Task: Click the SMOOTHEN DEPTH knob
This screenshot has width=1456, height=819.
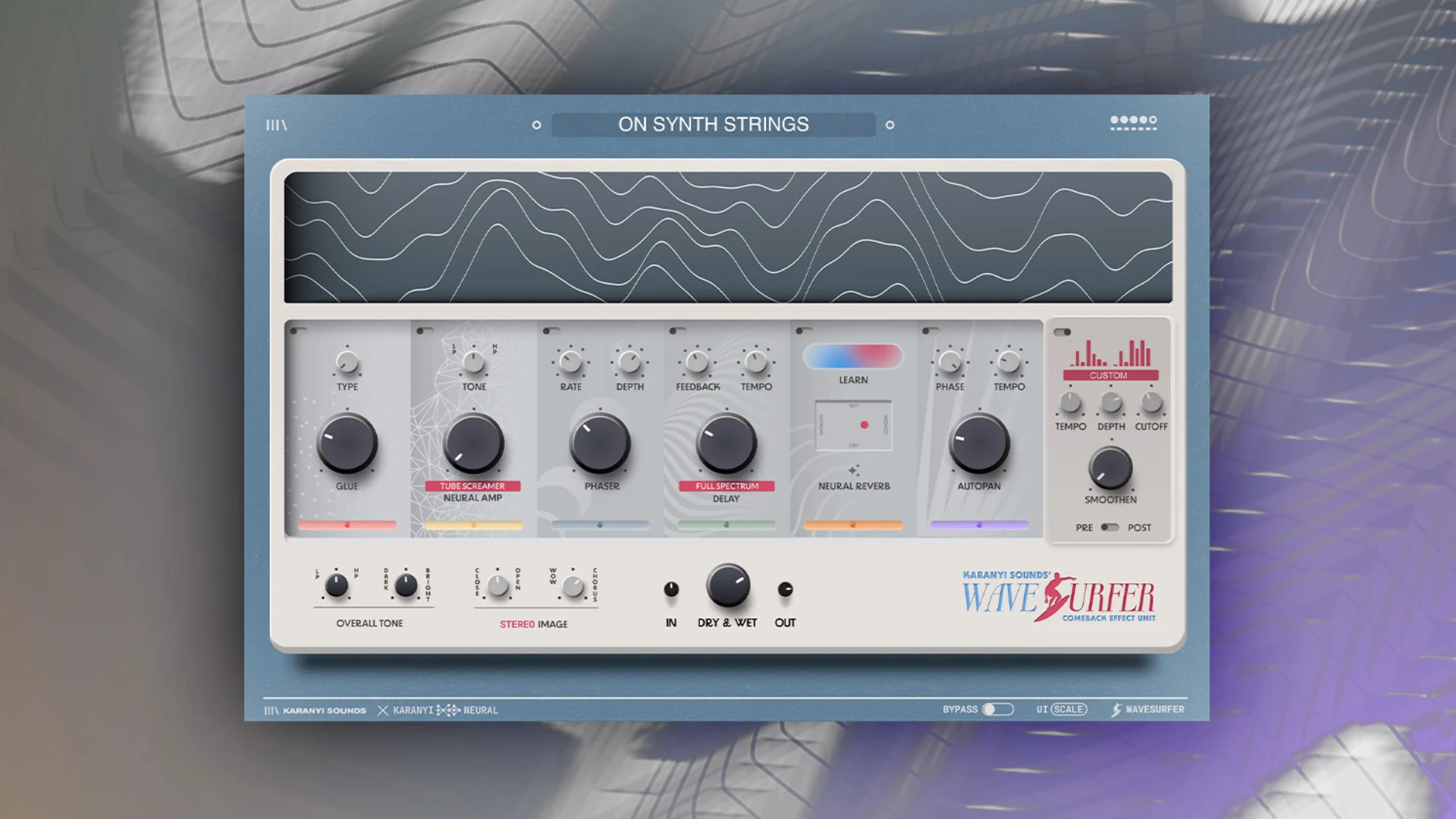Action: tap(1111, 403)
